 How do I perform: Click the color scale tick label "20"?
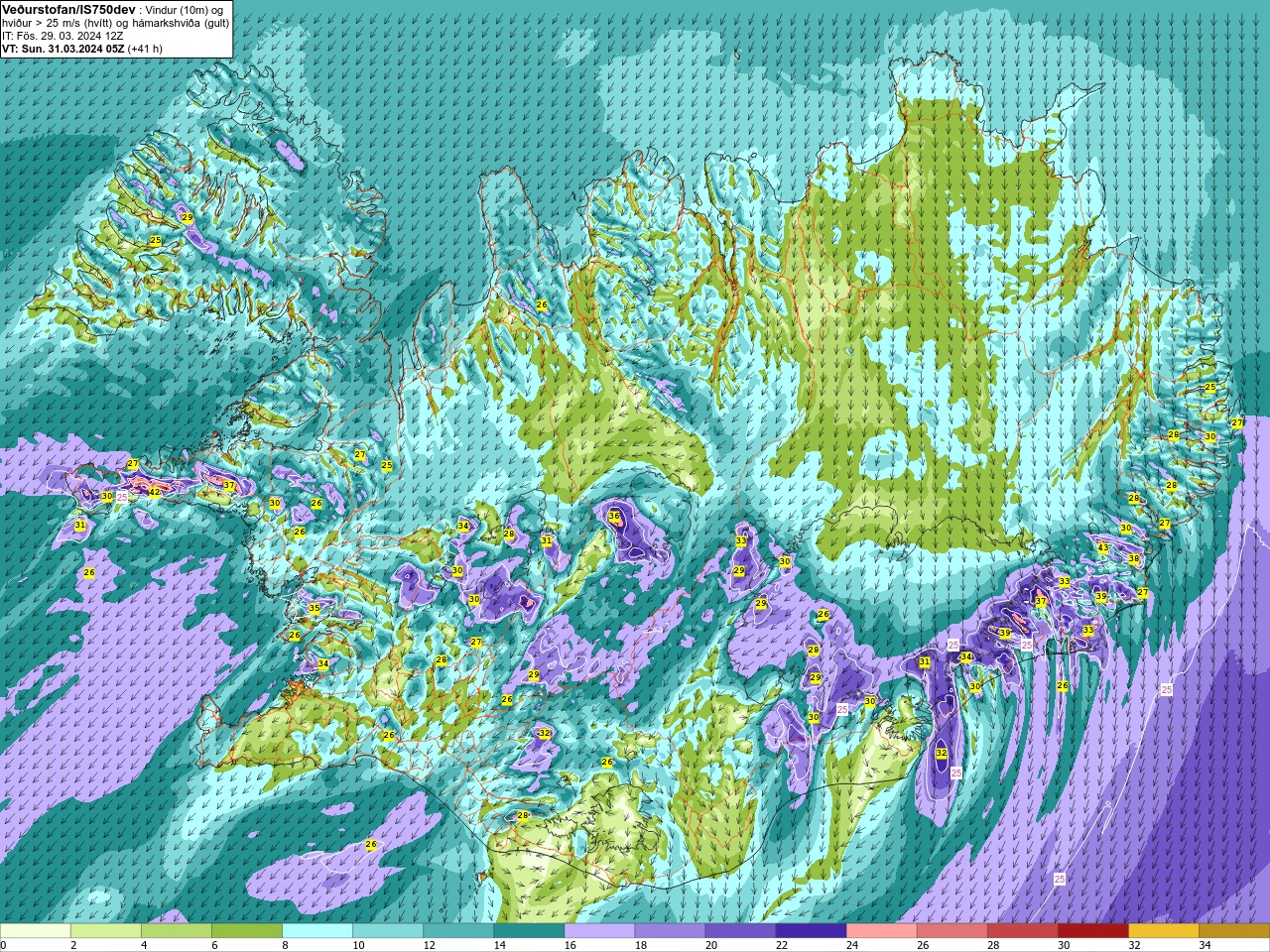(x=710, y=945)
